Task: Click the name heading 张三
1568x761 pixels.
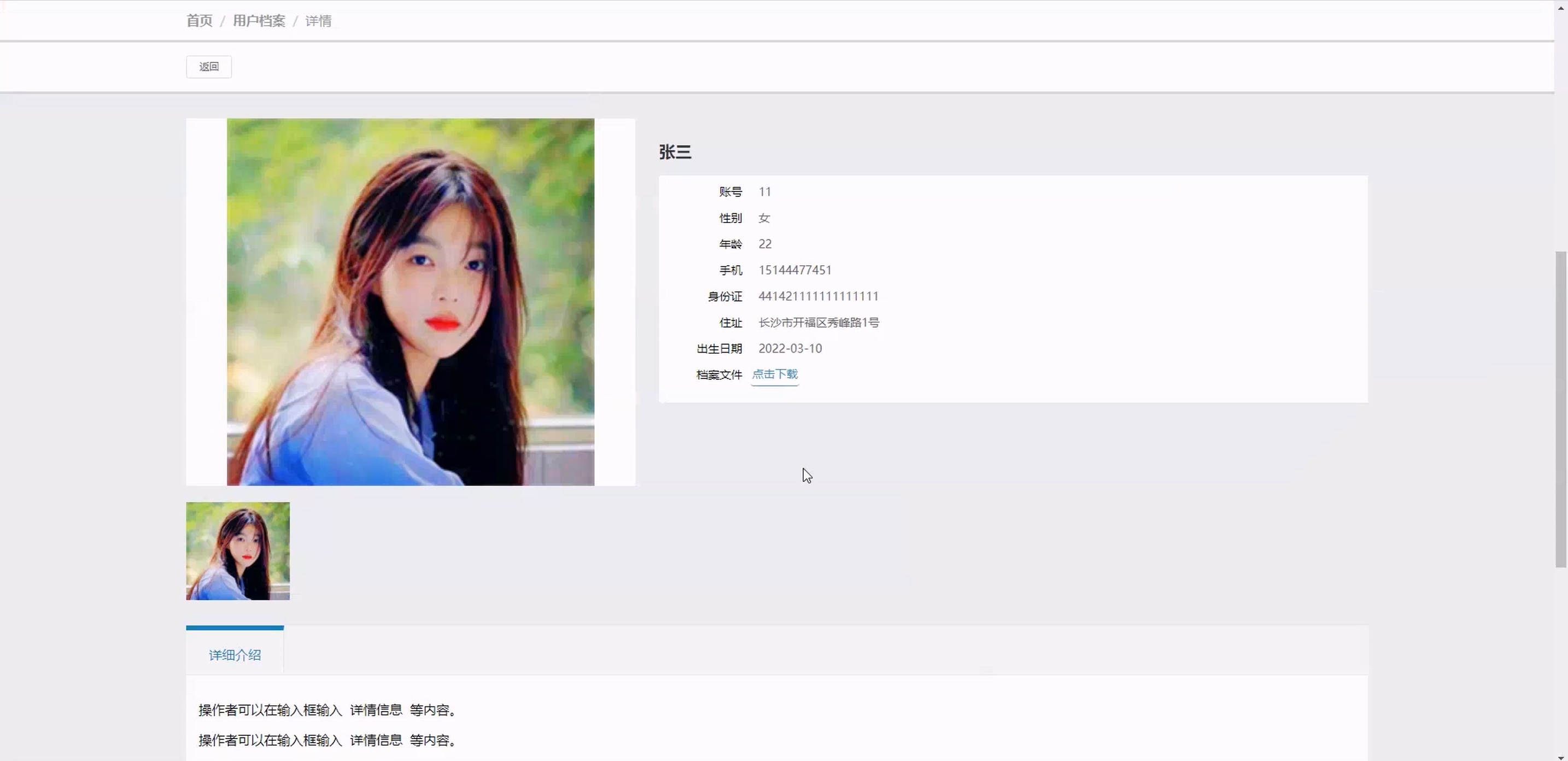Action: tap(675, 151)
